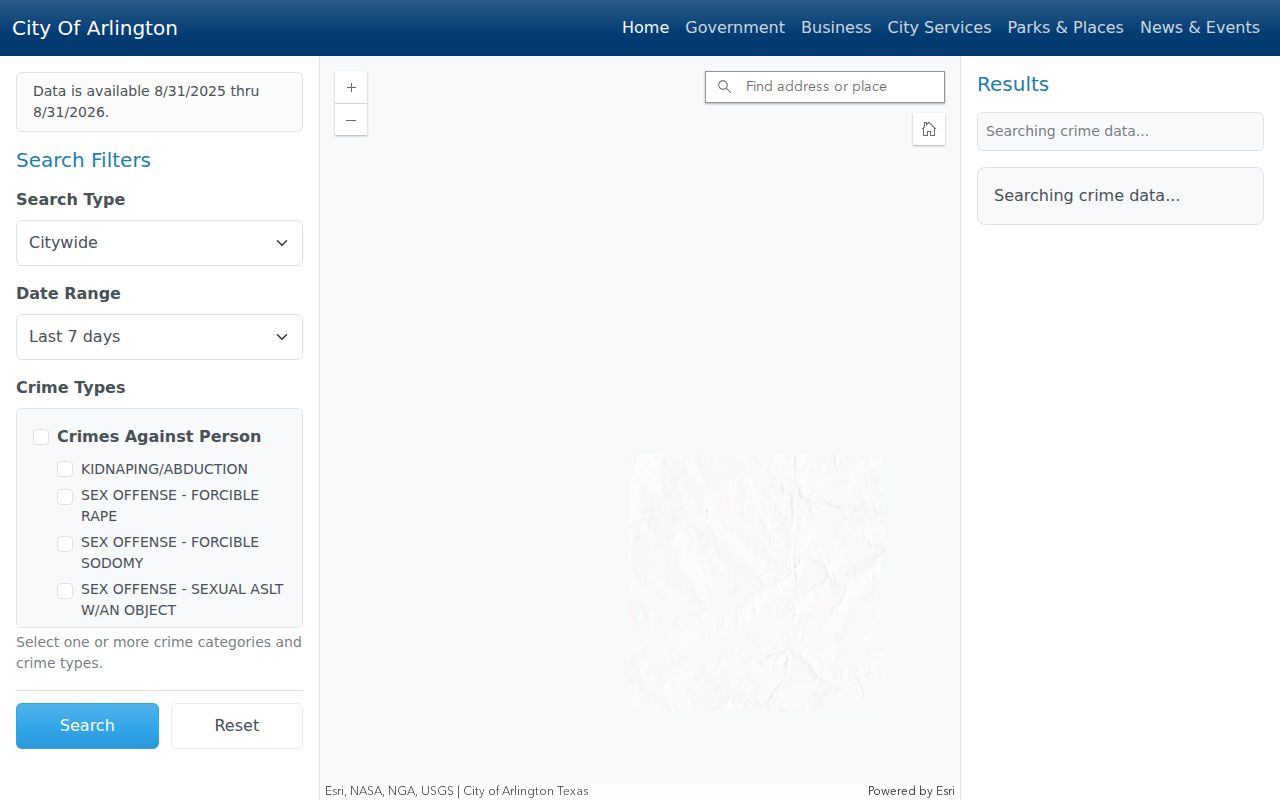Screen dimensions: 1280x800
Task: Enable the KIDNAPING/ABDUCTION crime type
Action: (65, 469)
